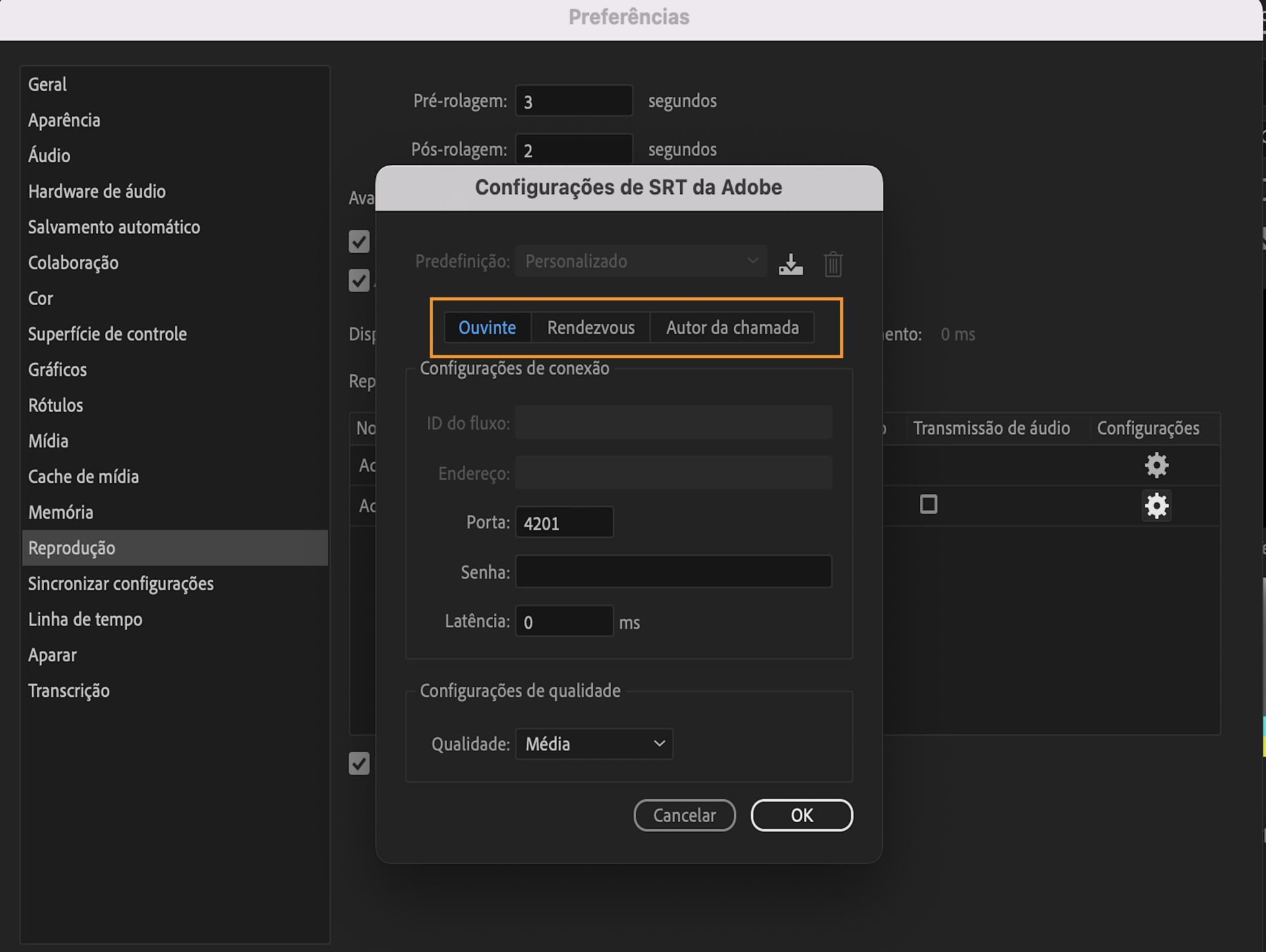Switch to the Rendezvous tab
The width and height of the screenshot is (1266, 952).
(x=590, y=327)
